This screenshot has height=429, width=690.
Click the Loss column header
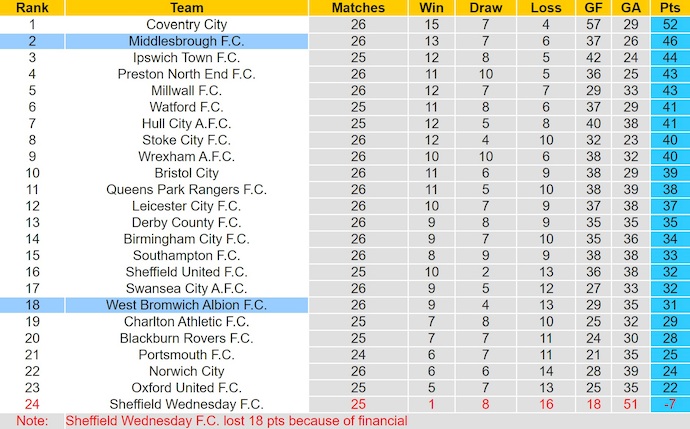point(547,8)
